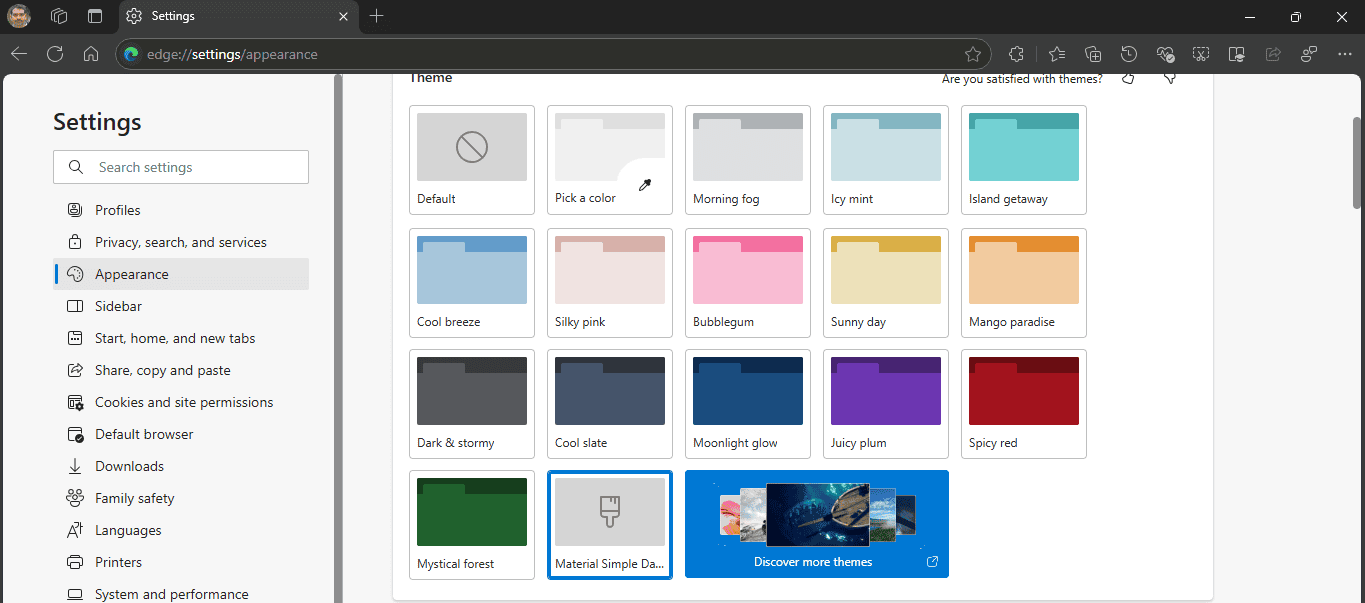Open the Workspaces icon in title bar
1365x603 pixels.
(59, 16)
